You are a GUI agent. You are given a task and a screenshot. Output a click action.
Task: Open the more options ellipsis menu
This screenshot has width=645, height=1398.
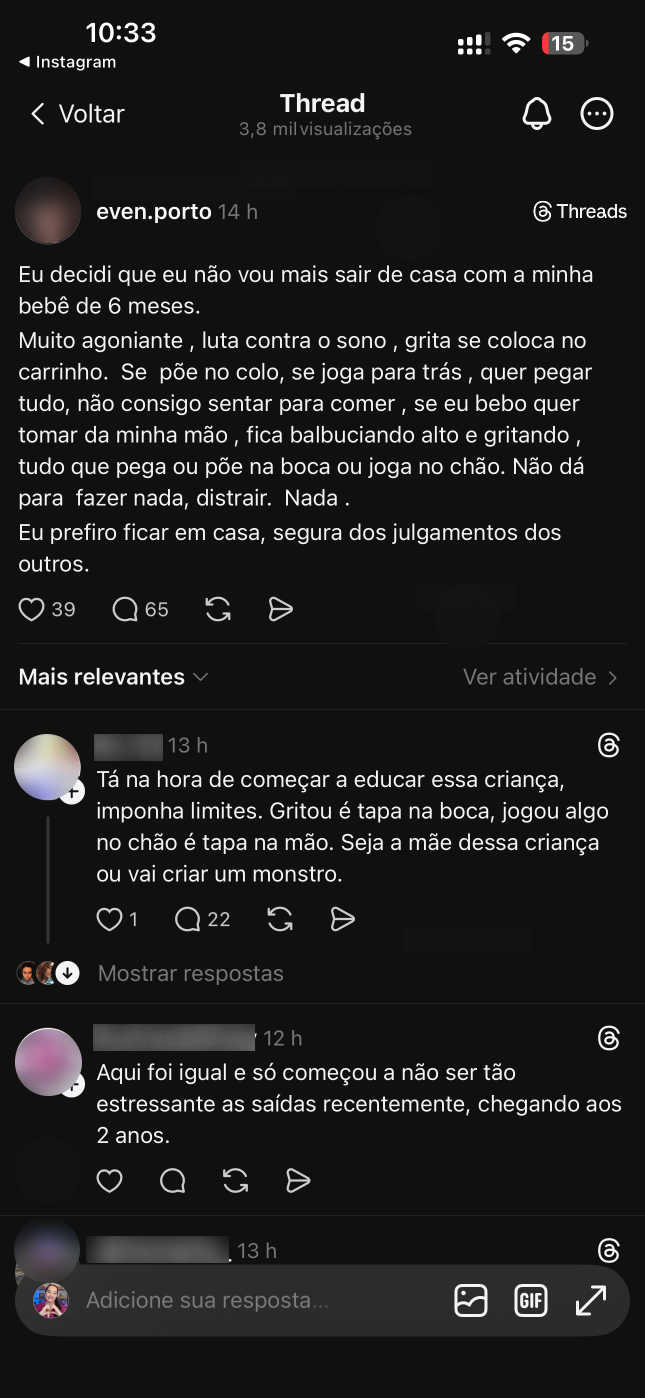(x=597, y=114)
